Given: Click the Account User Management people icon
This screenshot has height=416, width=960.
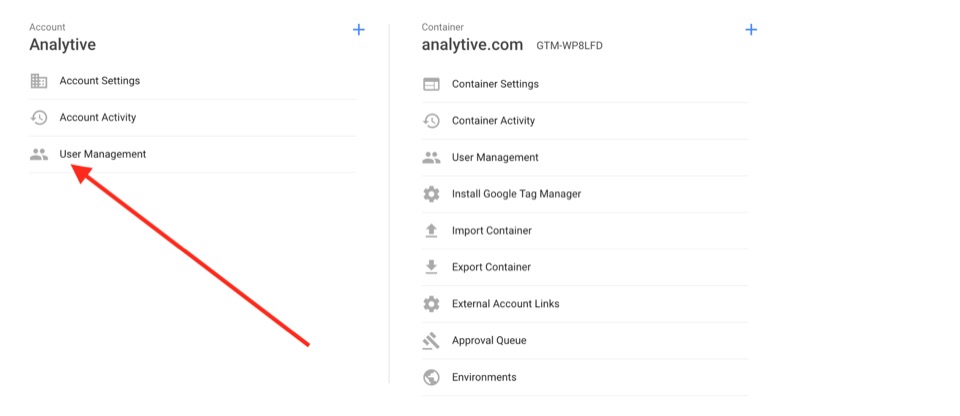Looking at the screenshot, I should (x=39, y=154).
